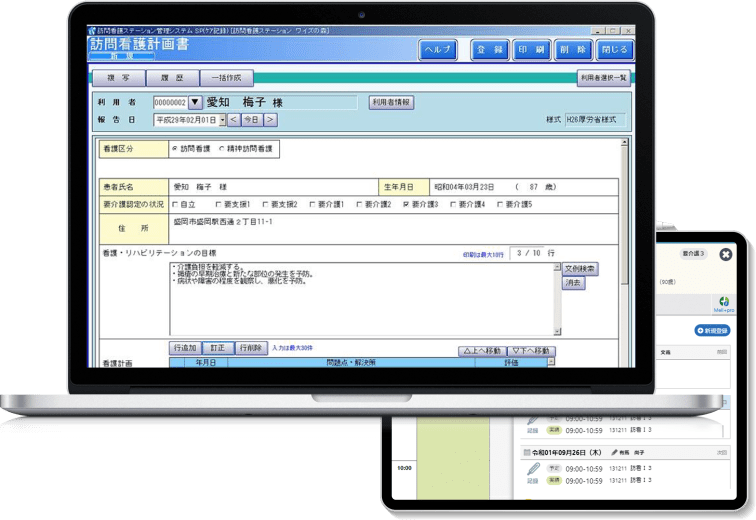Click the 削除 delete button

(573, 50)
